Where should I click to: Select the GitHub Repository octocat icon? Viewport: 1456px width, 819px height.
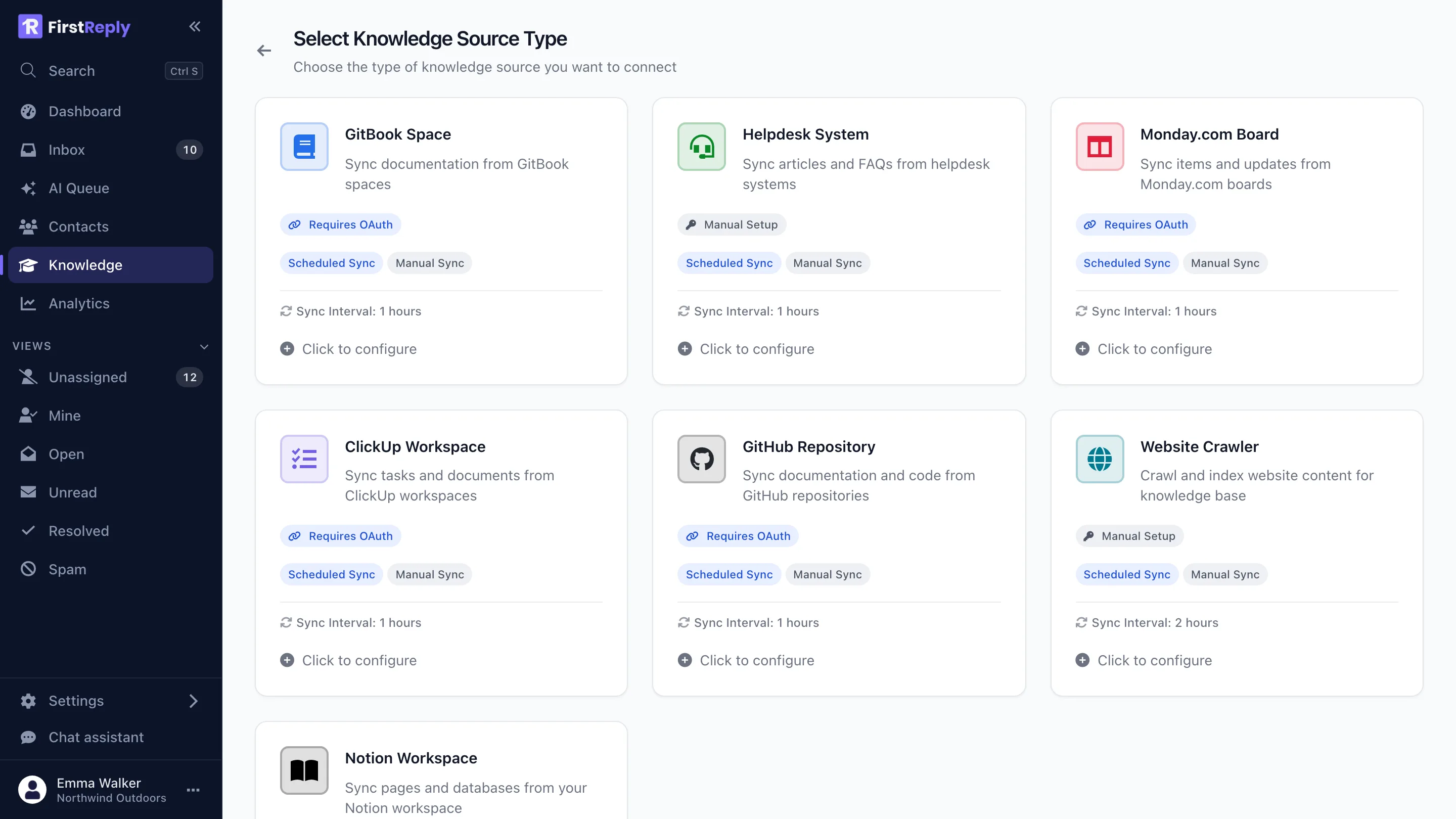[x=701, y=459]
